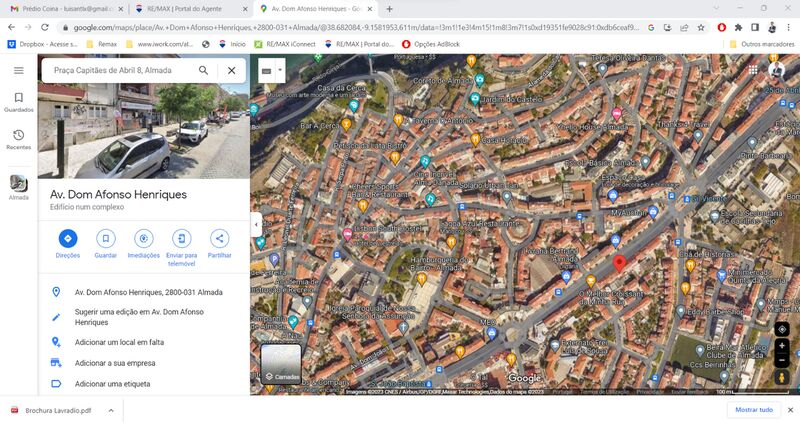800x425 pixels.
Task: Clear the search with the X icon
Action: click(x=232, y=70)
